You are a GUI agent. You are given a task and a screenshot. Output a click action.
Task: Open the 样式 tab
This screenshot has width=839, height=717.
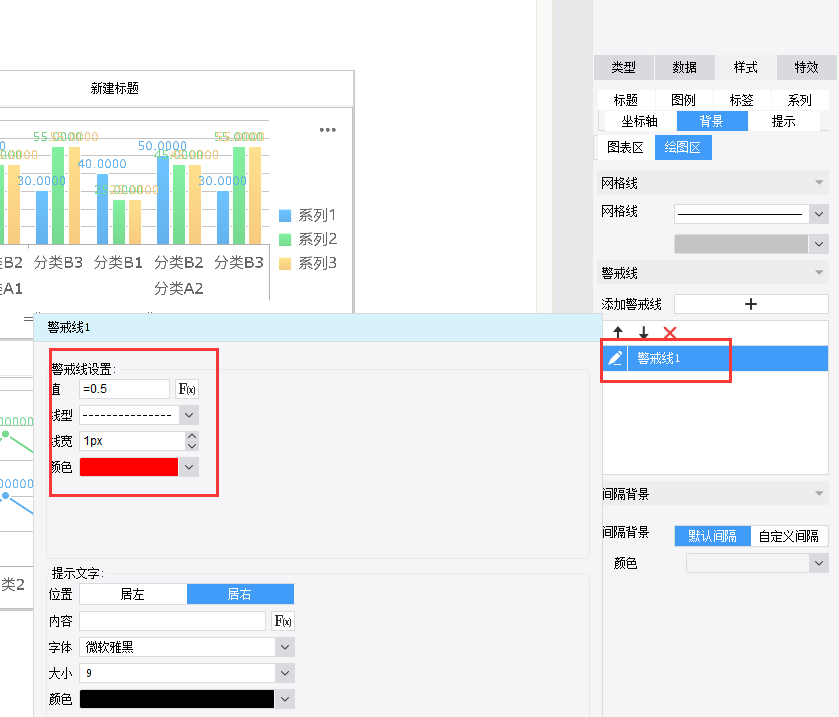[x=746, y=67]
